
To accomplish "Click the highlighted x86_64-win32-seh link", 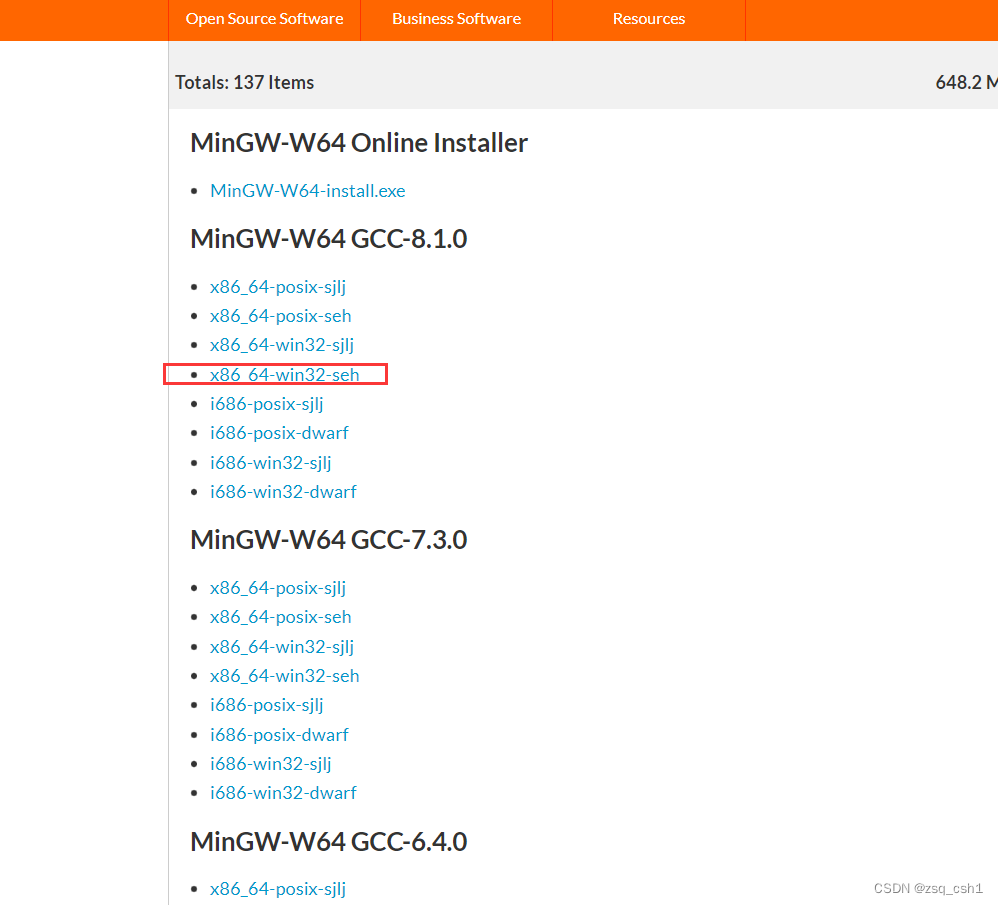I will 284,374.
